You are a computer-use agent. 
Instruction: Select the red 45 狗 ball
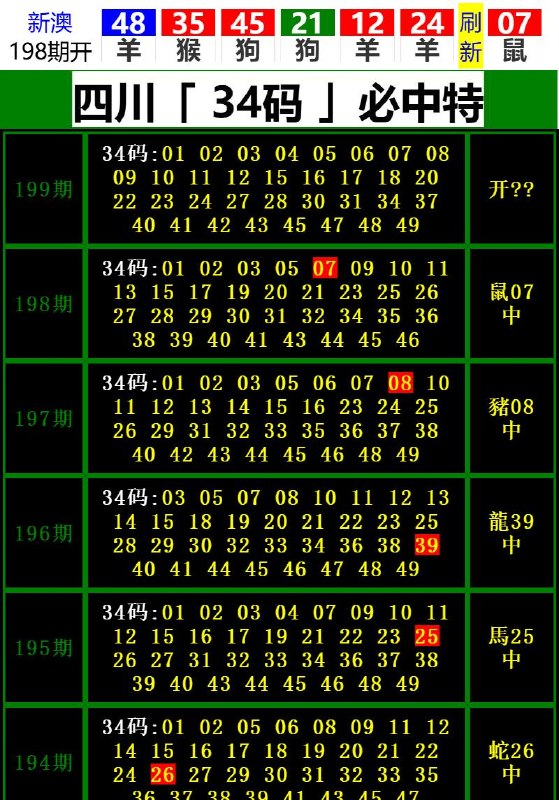pyautogui.click(x=248, y=37)
